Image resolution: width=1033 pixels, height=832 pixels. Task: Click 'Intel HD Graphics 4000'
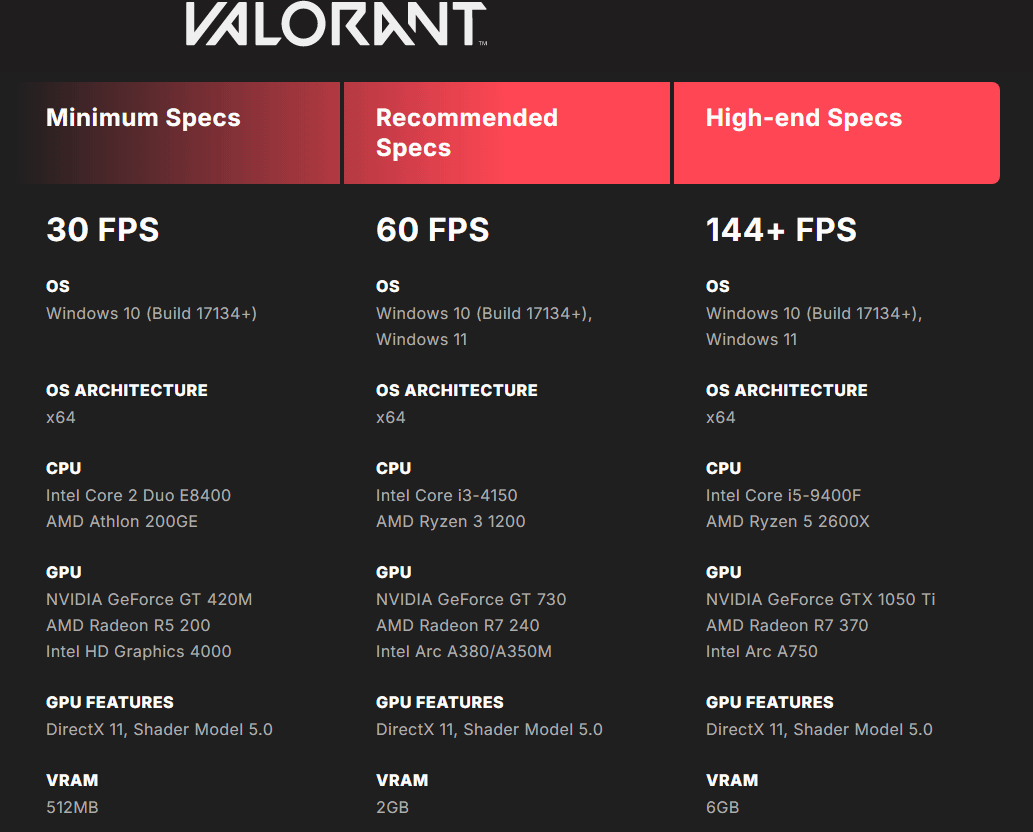click(x=138, y=652)
